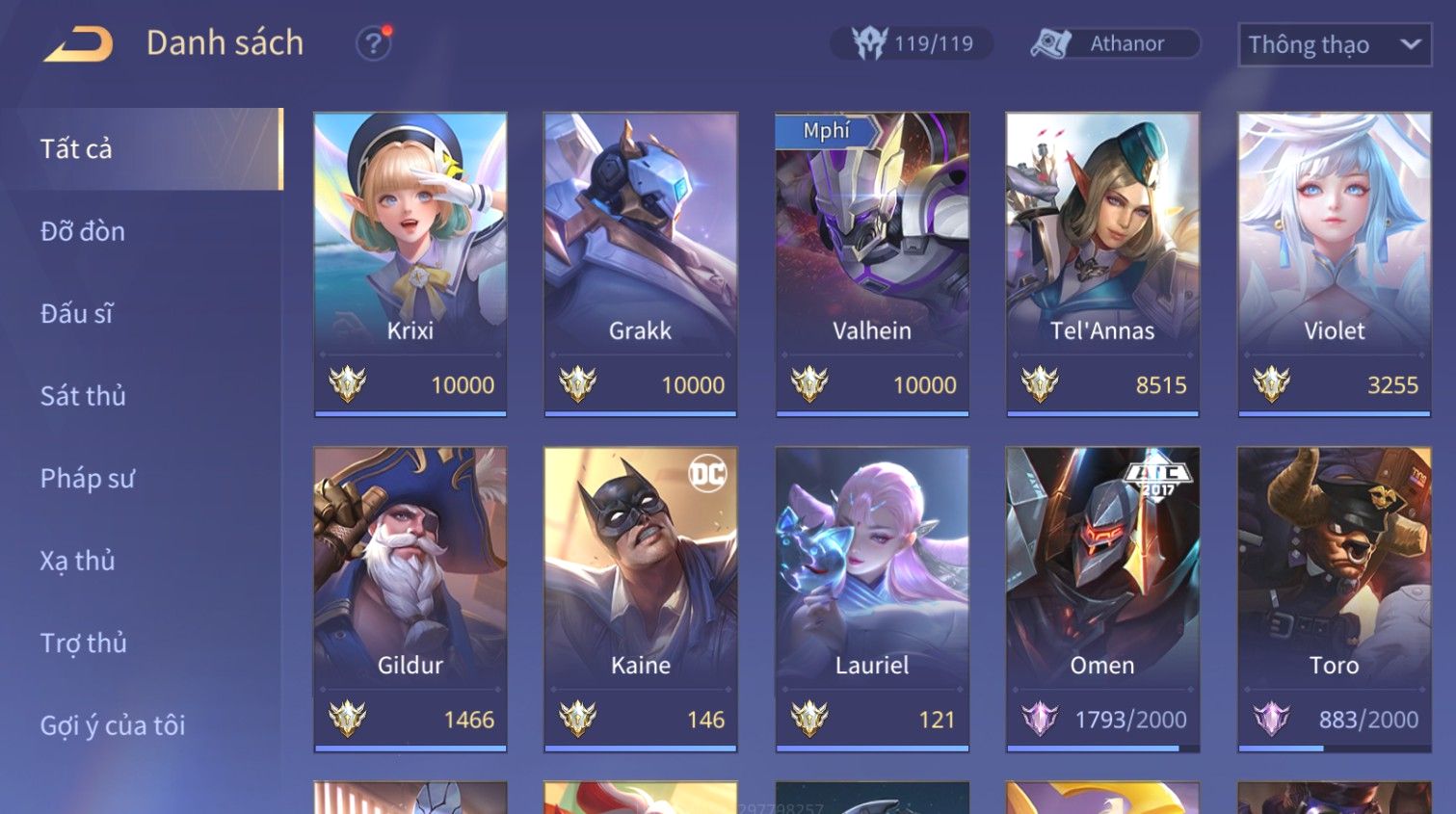1456x814 pixels.
Task: Click the chevron arrow beside Thông thạo
Action: coord(1410,44)
